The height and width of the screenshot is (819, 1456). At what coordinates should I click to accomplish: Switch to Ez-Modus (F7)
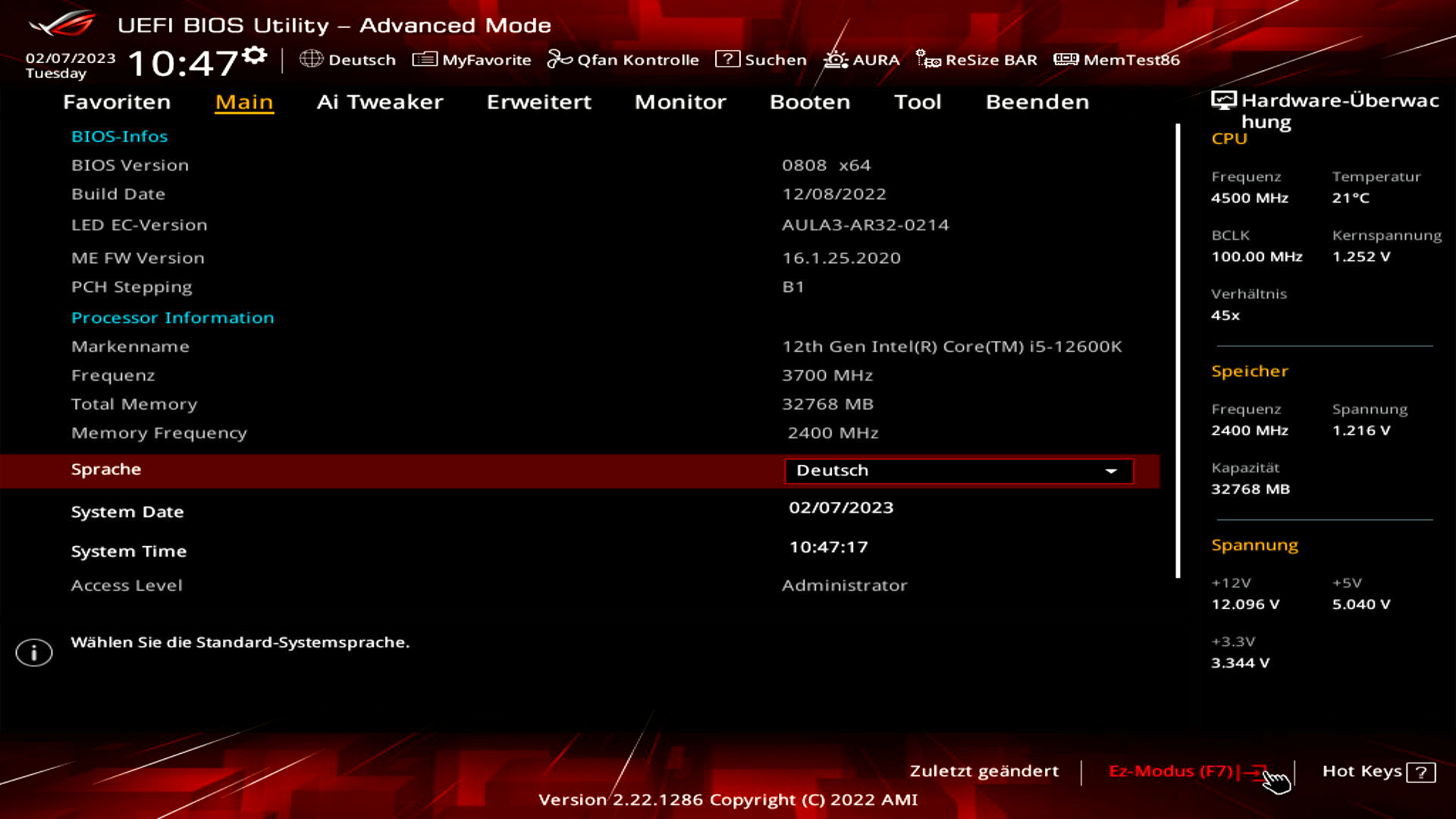[x=1171, y=771]
